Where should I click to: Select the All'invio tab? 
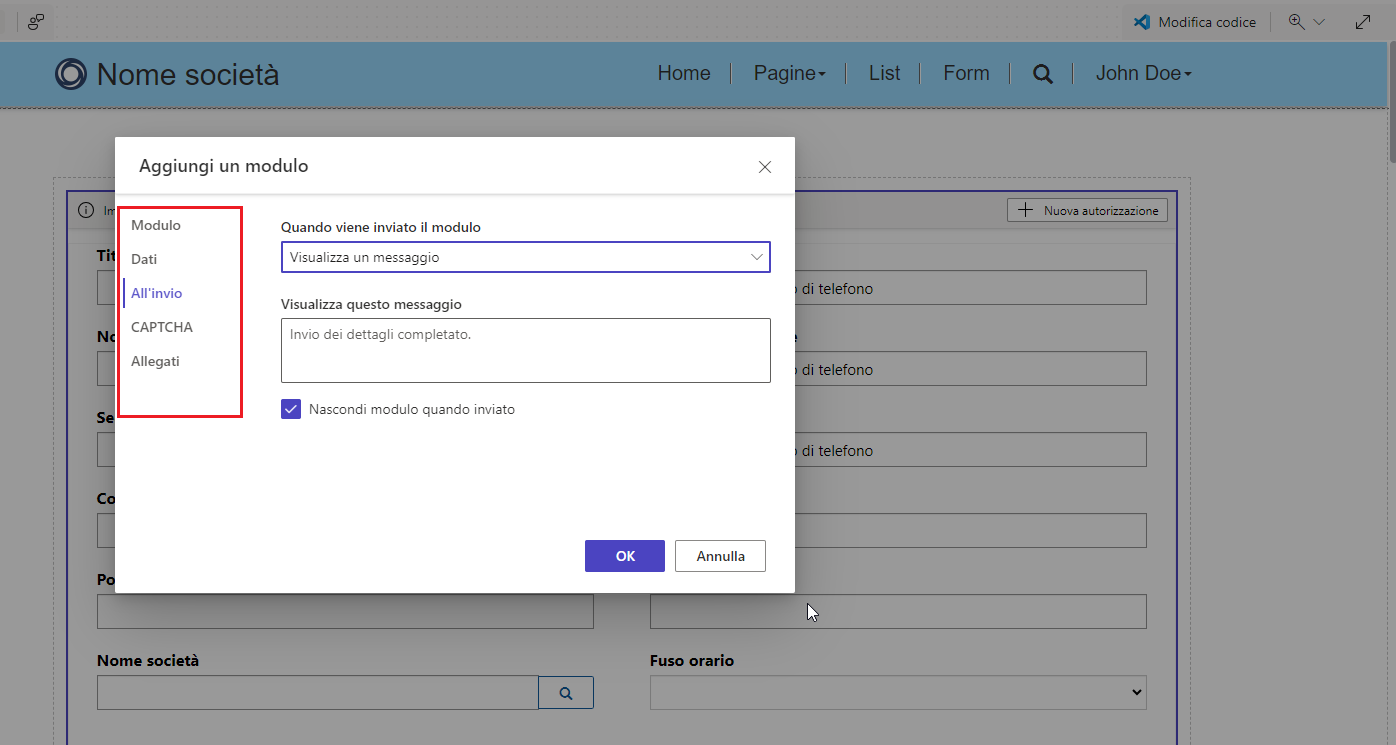click(157, 293)
